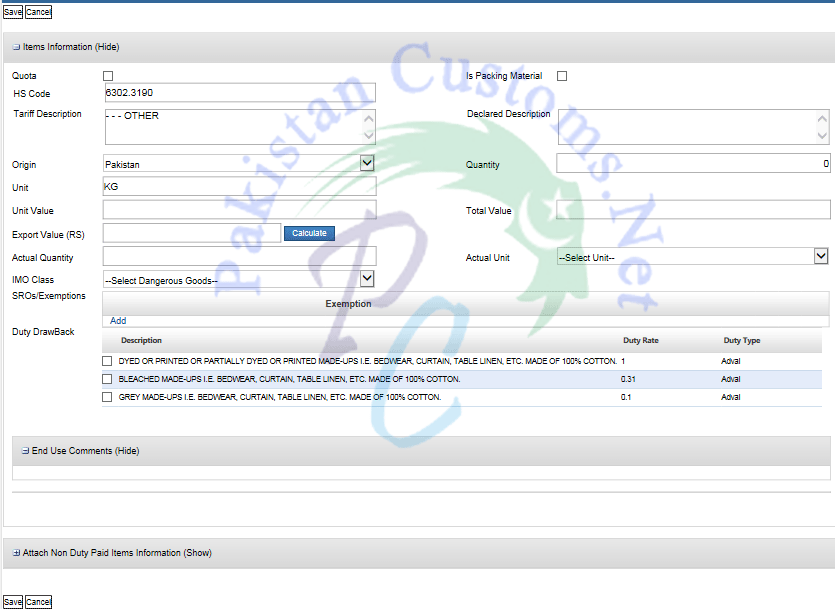Collapse End Use Comments section icon
The image size is (835, 609).
point(25,451)
